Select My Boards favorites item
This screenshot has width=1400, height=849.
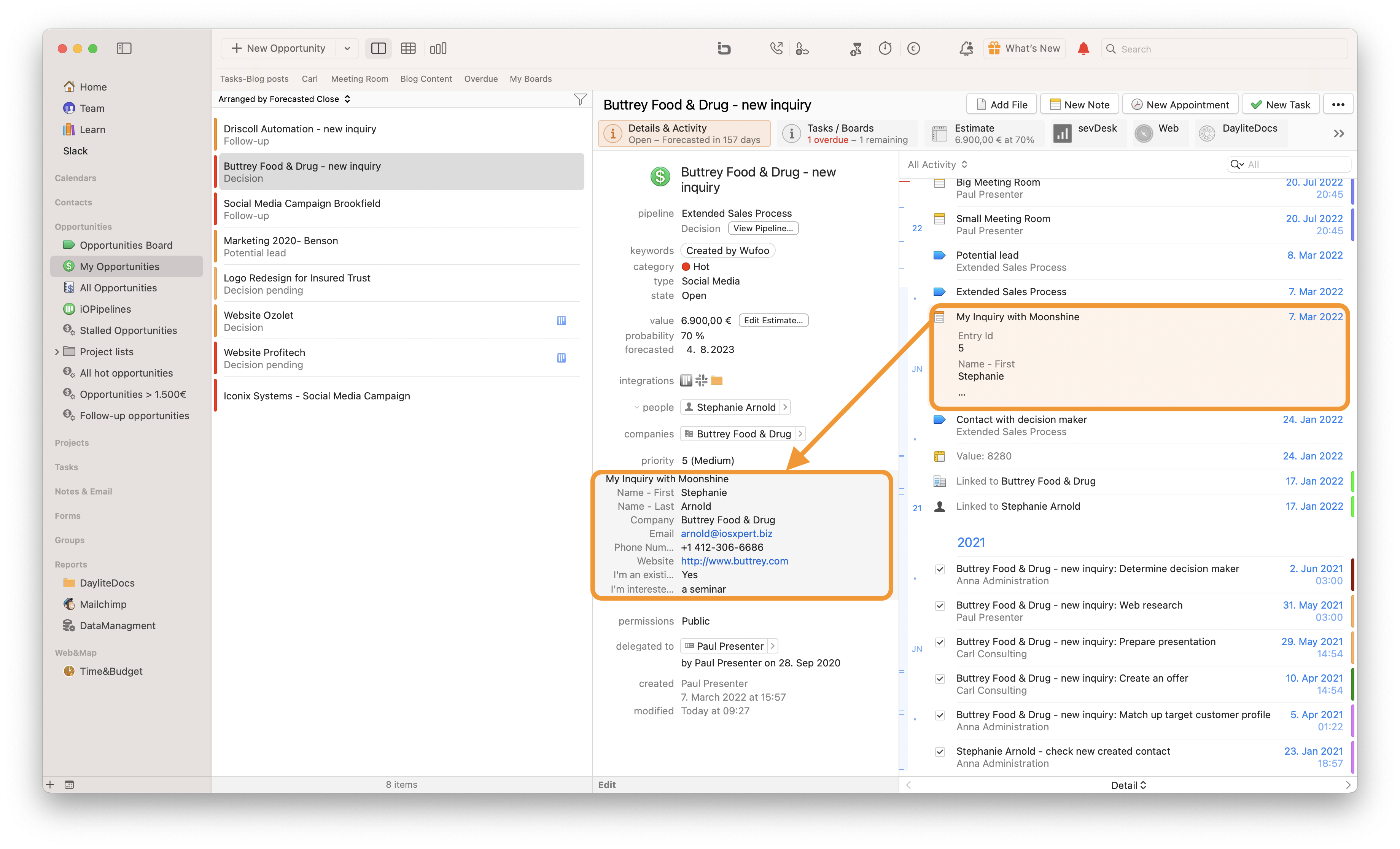pos(531,79)
